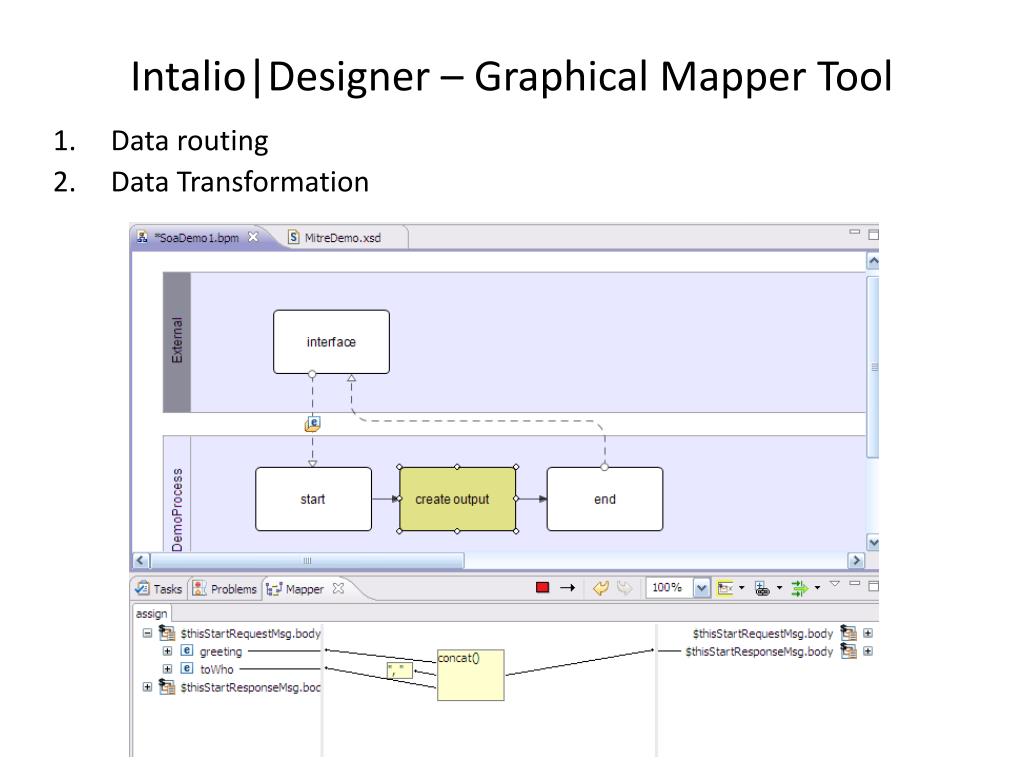Click the vertical scrollbar down arrow
Viewport: 1024px width, 768px height.
(873, 542)
